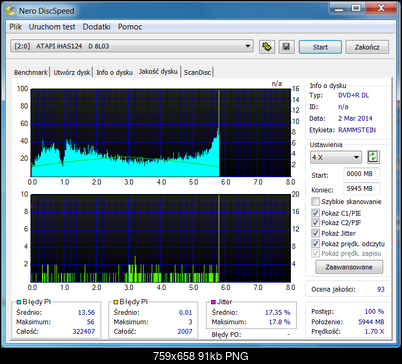Click the yellow Błędy PI color swatch
The image size is (402, 364).
click(116, 302)
